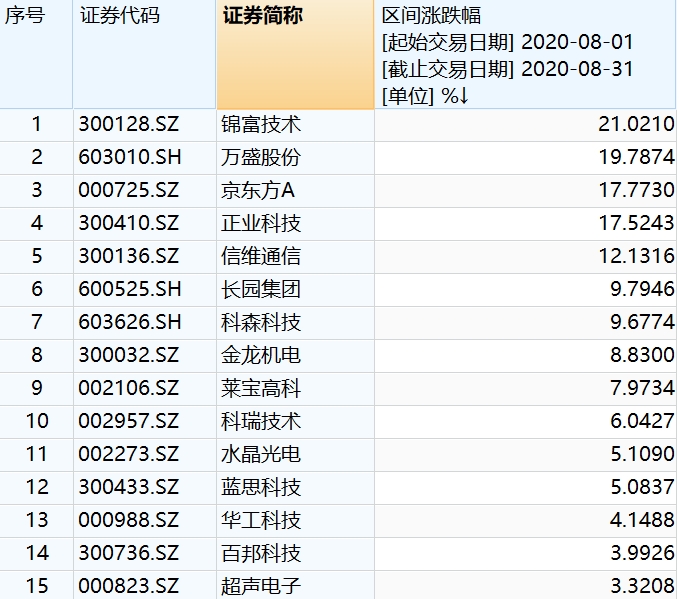
Task: Select the highlighted 证券简称 column header
Action: (x=262, y=17)
